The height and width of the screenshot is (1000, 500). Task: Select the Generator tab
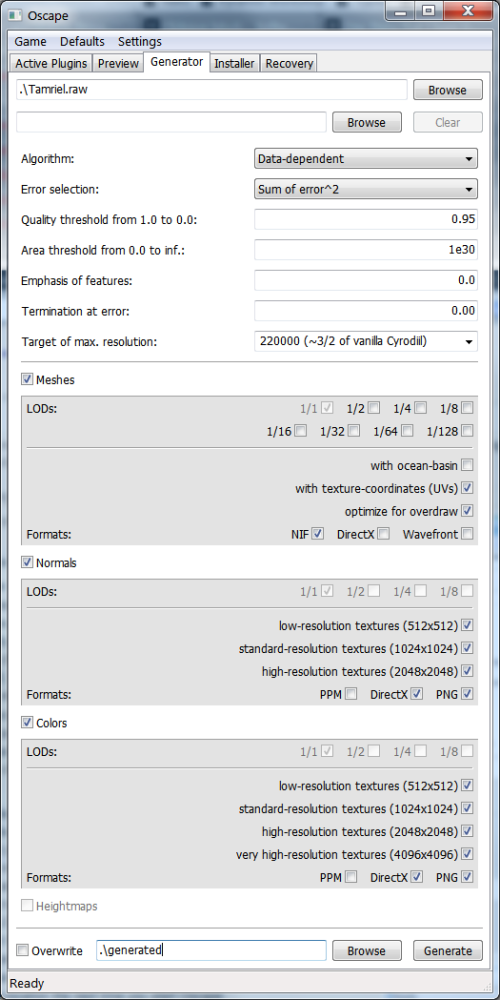[177, 62]
